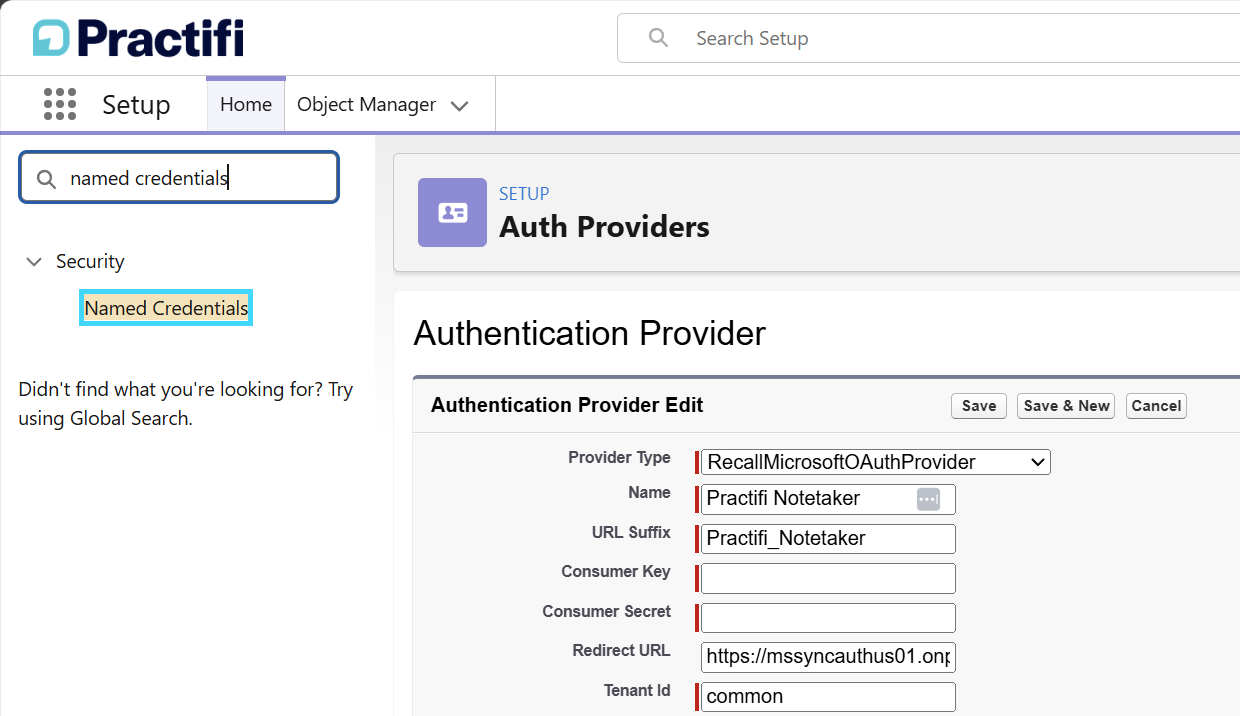Click the Quick Find named credentials box
This screenshot has height=716, width=1240.
179,178
